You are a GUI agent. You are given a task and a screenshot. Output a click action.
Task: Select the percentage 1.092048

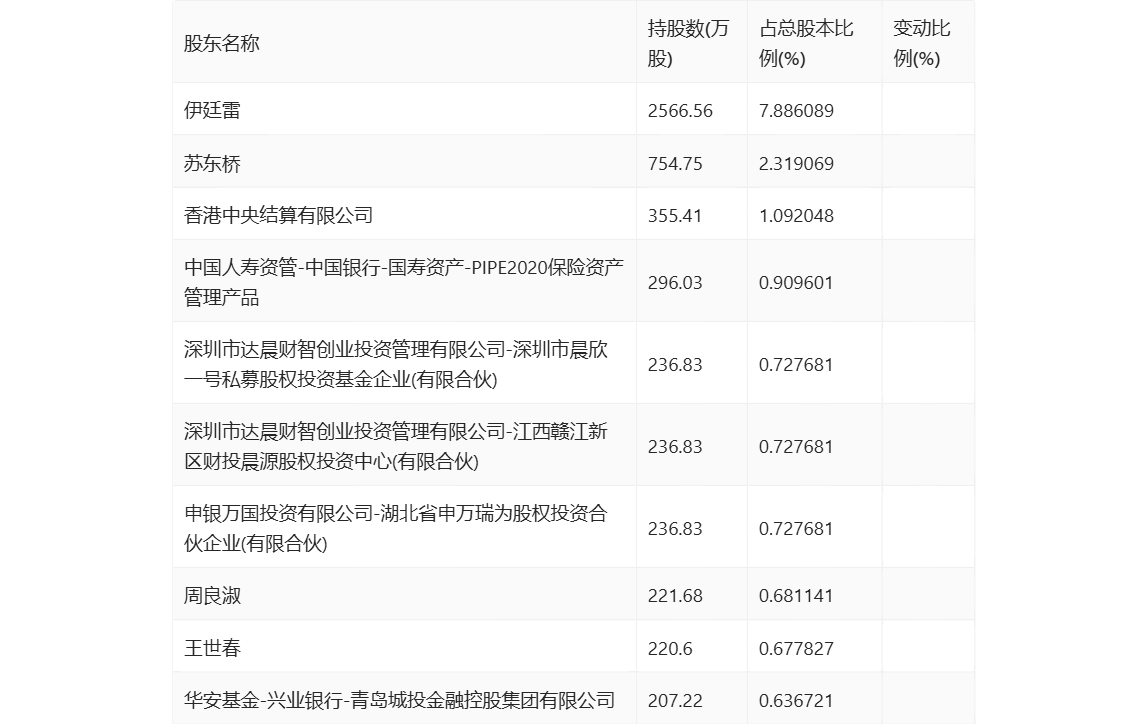coord(797,216)
